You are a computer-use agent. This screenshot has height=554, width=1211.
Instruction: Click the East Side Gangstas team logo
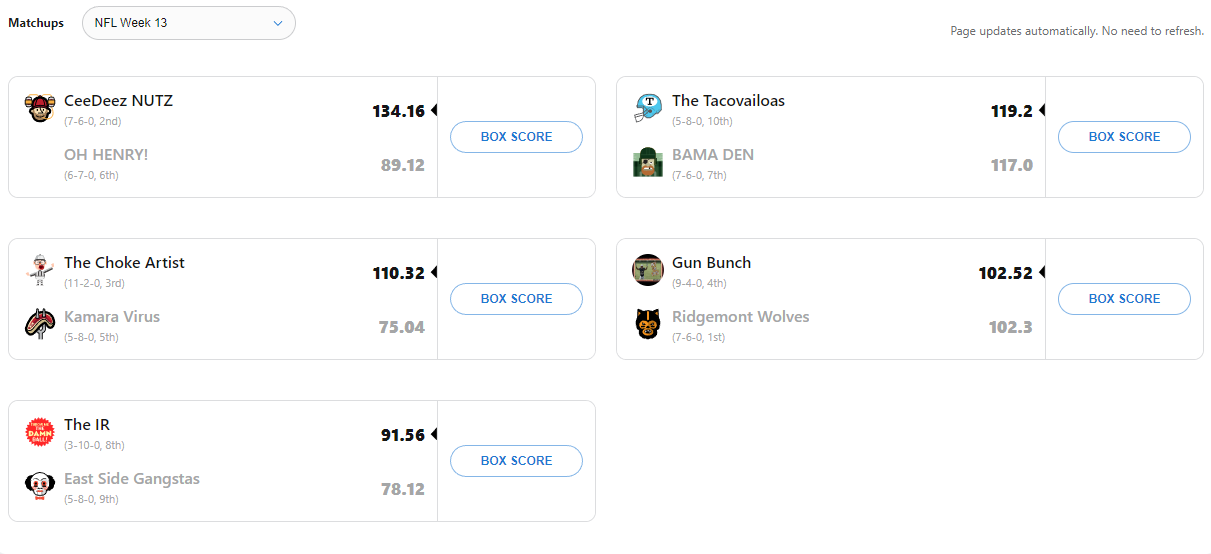click(40, 486)
